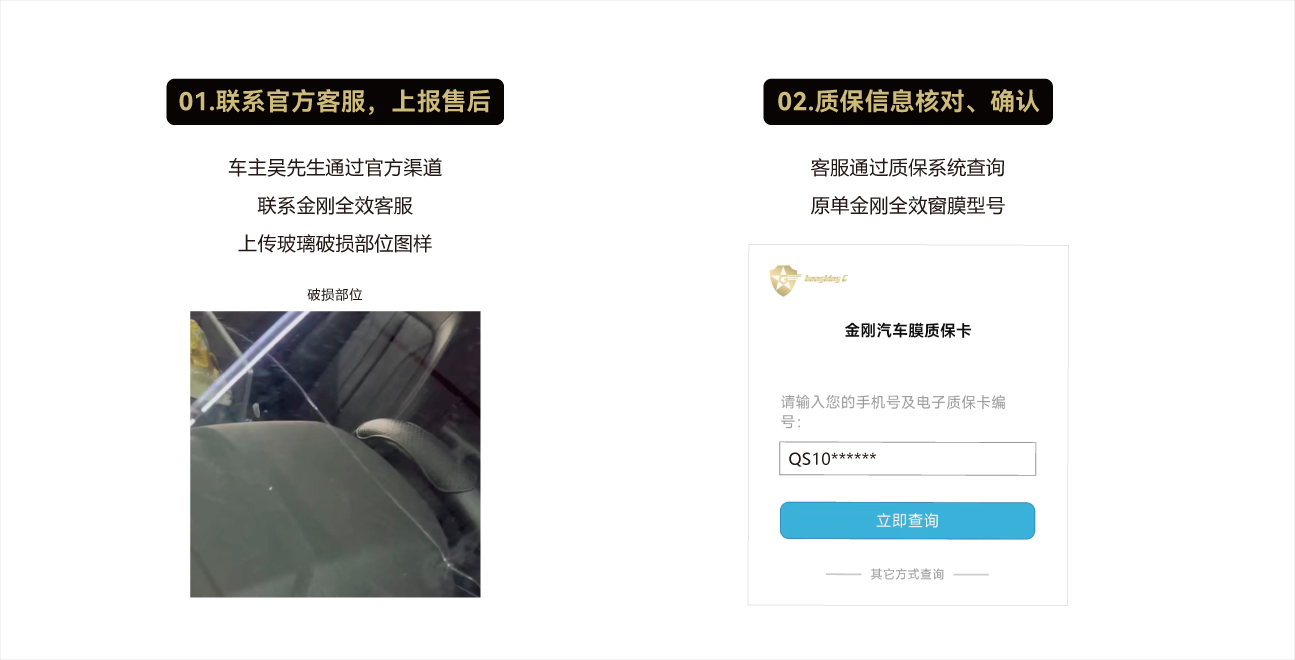
Task: Click the divider line left of 其它方式查询
Action: (x=843, y=575)
